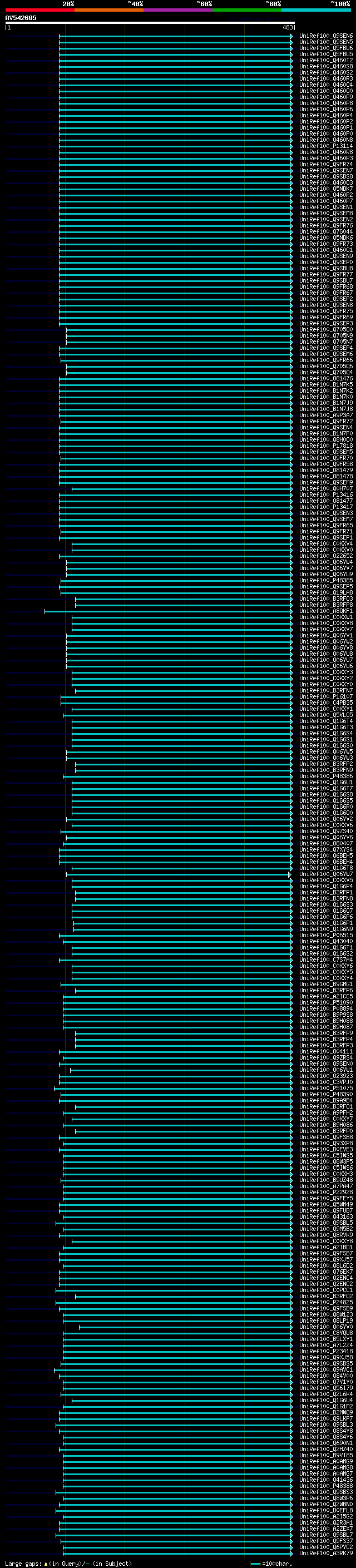Select the UniRef100_Q9FR73 label
The height and width of the screenshot is (1568, 356).
[325, 244]
